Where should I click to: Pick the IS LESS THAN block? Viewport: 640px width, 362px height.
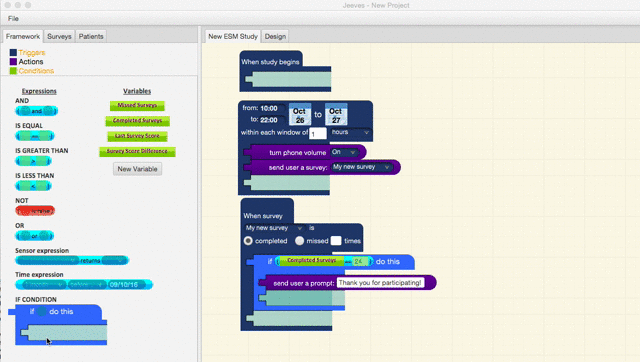click(33, 186)
